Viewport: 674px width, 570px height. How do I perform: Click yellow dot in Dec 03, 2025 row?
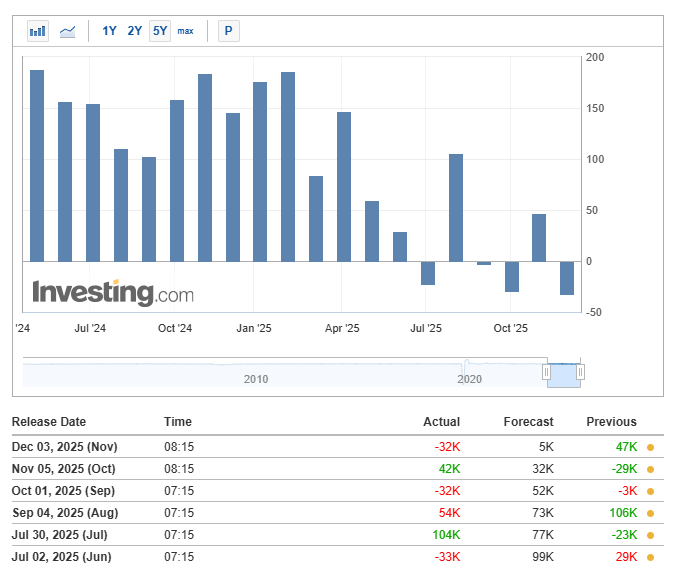pyautogui.click(x=650, y=447)
